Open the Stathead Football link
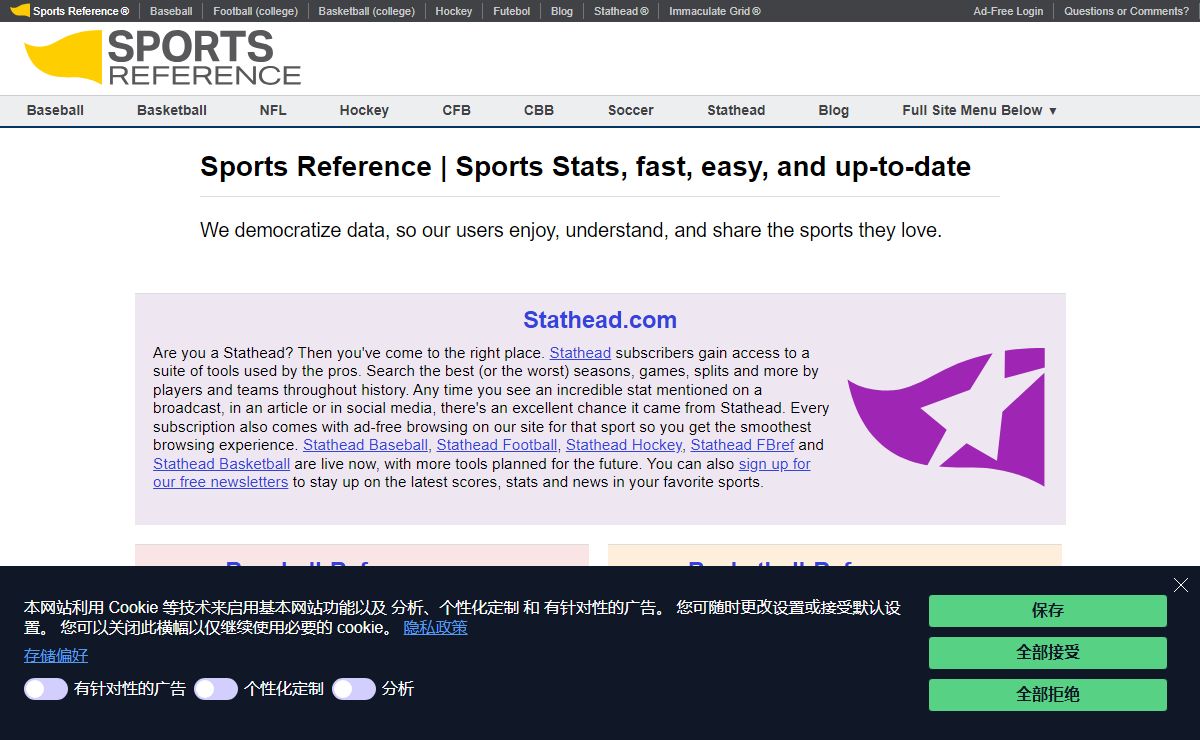Viewport: 1200px width, 740px height. [x=497, y=445]
